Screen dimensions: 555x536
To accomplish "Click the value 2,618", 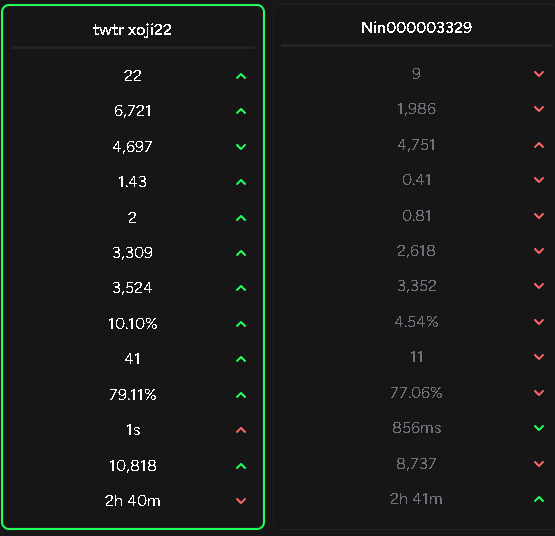I will pyautogui.click(x=416, y=251).
